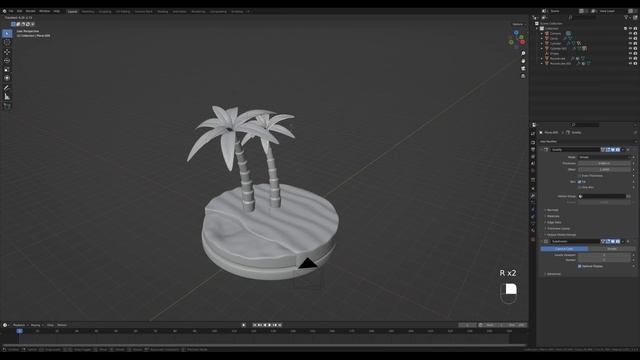The width and height of the screenshot is (640, 360).
Task: Open Solidify Mode dropdown
Action: tap(604, 157)
